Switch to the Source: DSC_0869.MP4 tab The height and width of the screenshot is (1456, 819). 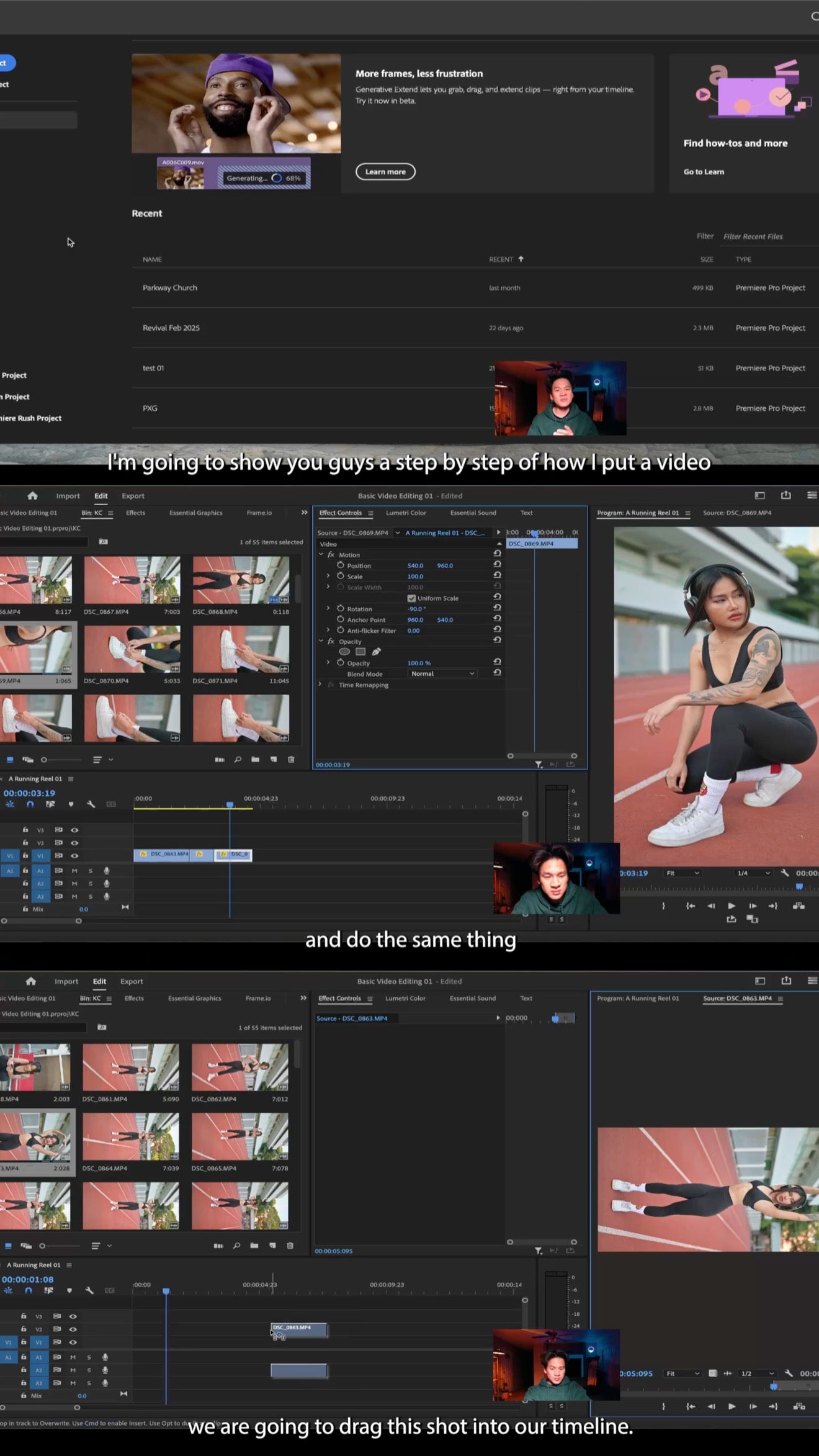tap(737, 513)
